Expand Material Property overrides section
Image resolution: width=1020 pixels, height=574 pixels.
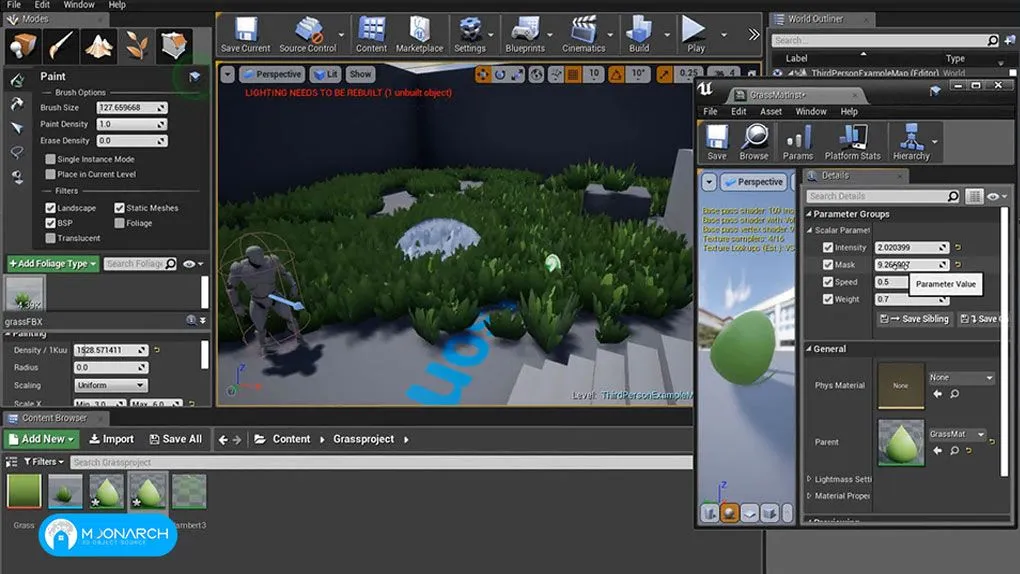(x=809, y=496)
